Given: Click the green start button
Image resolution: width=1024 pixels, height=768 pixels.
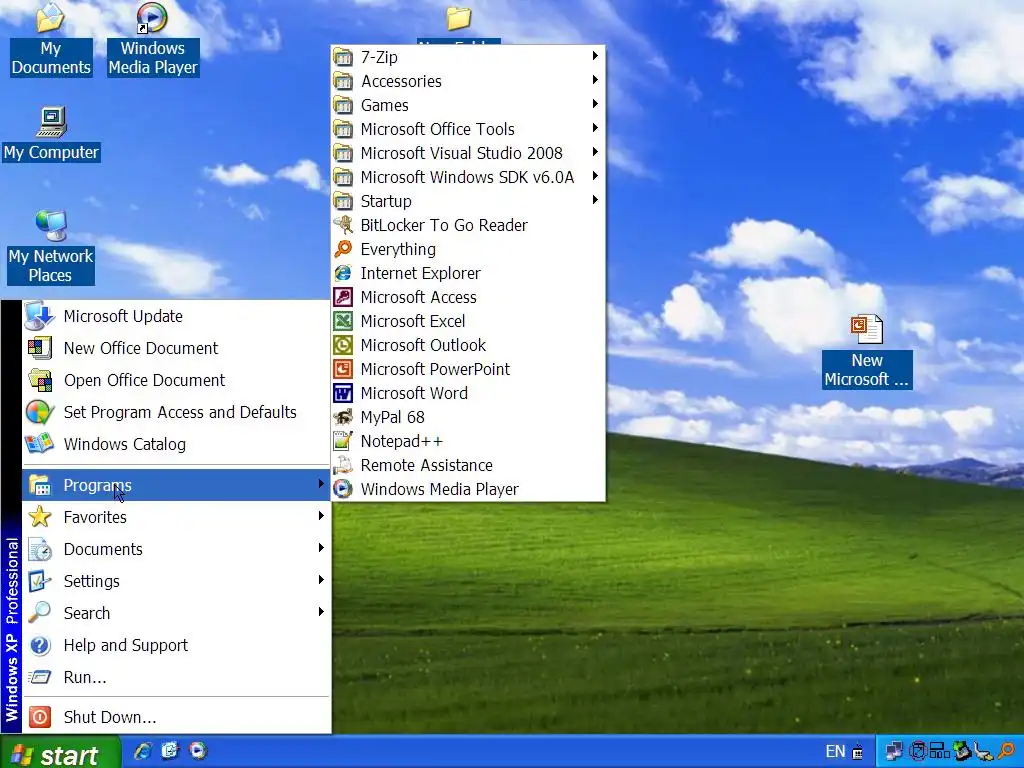Looking at the screenshot, I should pyautogui.click(x=60, y=752).
